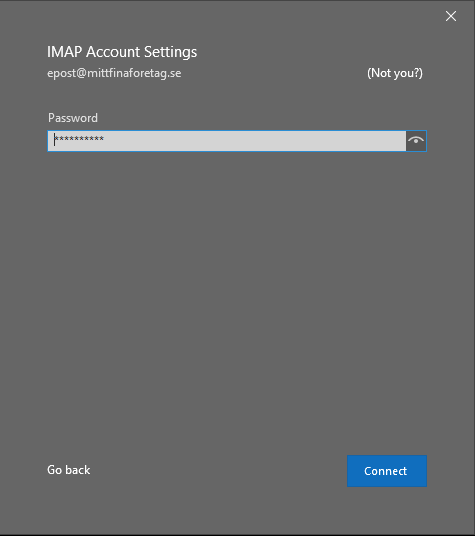Close the IMAP Account Settings dialog

point(451,16)
